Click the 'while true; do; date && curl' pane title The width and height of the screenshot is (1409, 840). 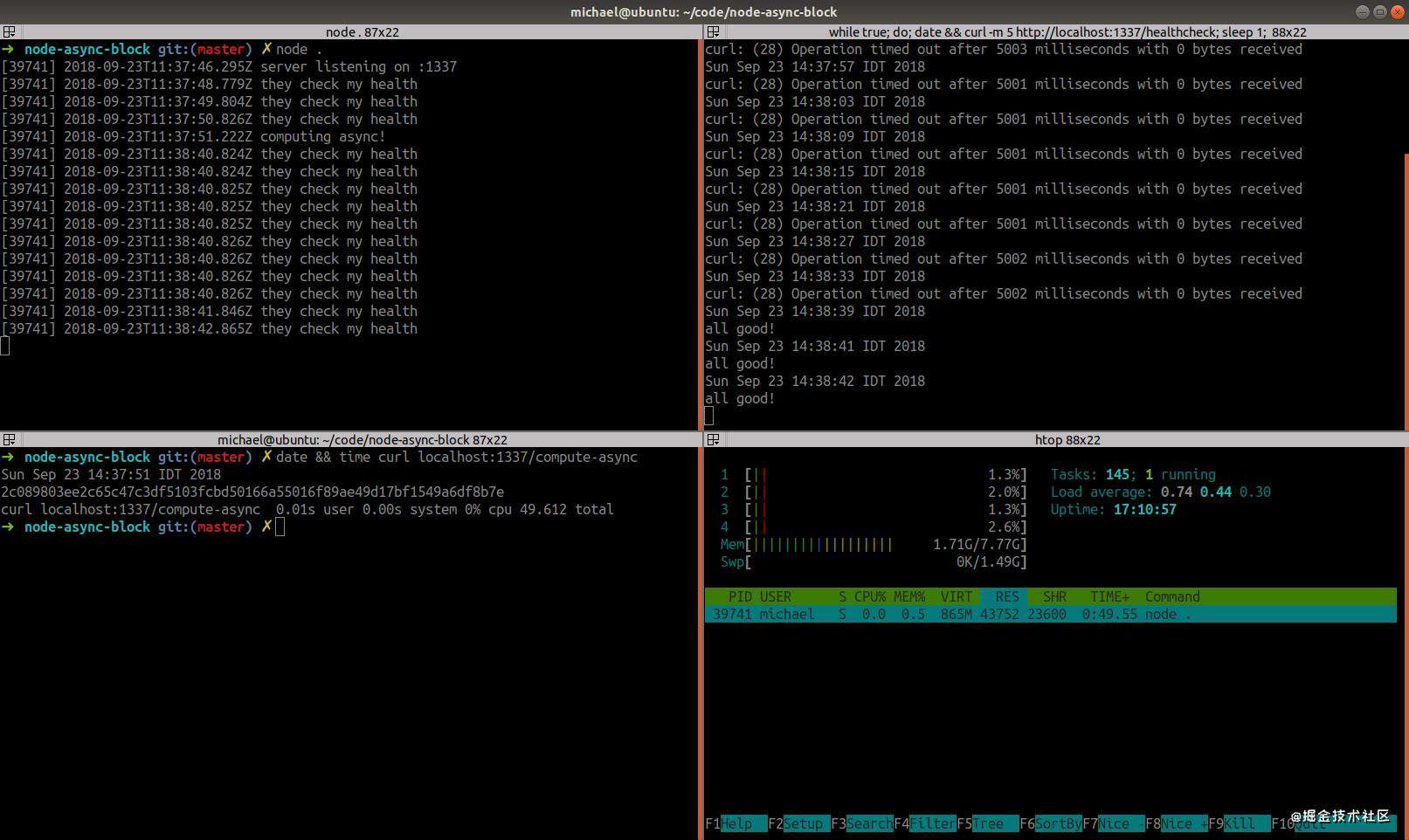1067,31
